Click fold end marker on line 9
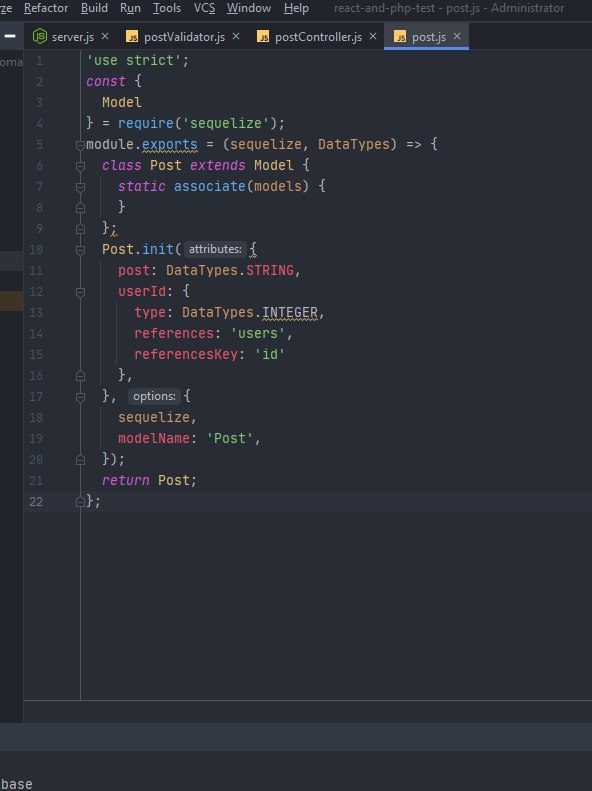592x791 pixels. (x=80, y=229)
